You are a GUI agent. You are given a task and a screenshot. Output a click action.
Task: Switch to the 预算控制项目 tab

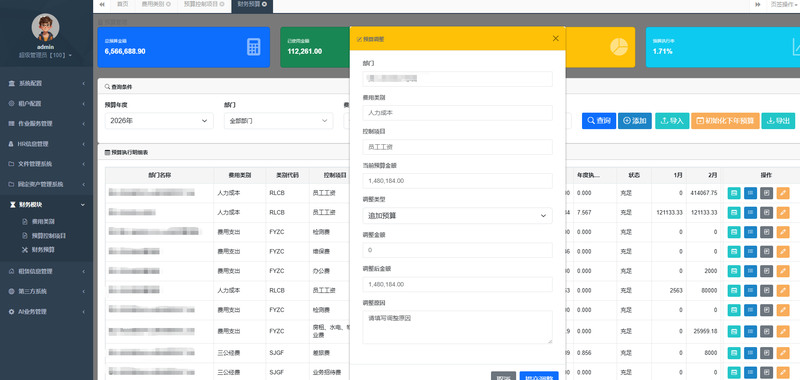204,4
